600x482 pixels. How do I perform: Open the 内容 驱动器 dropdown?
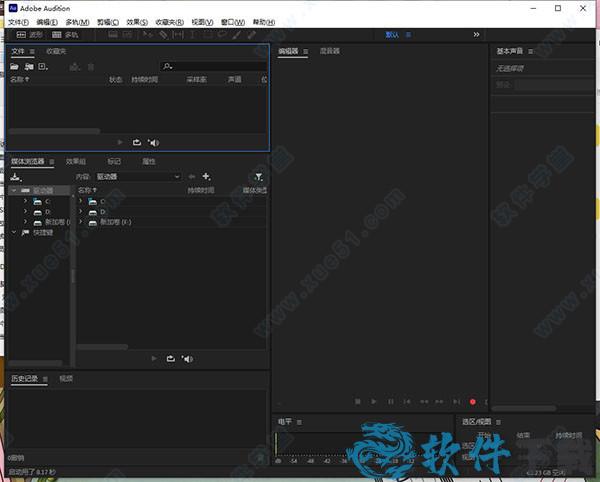coord(138,176)
